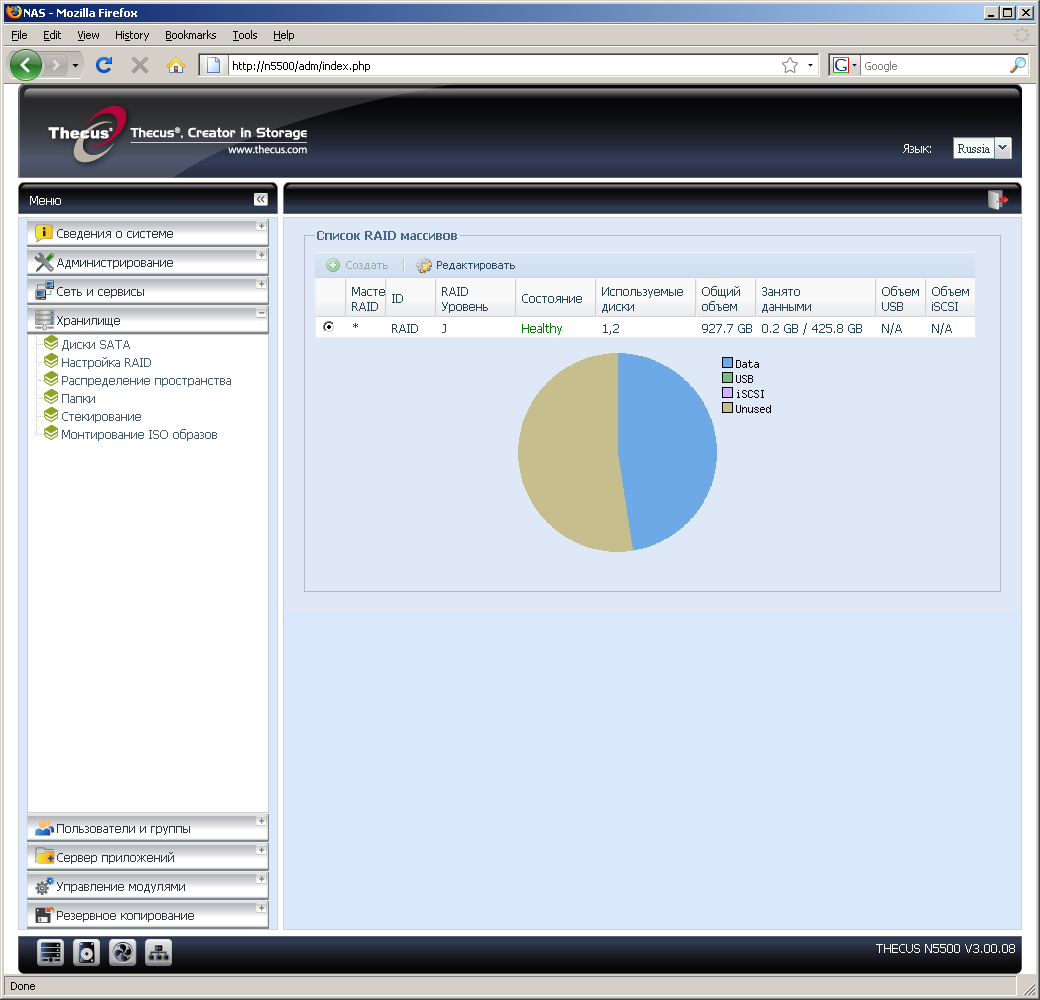1040x1000 pixels.
Task: Click the fan status icon in bottom bar
Action: click(x=122, y=953)
